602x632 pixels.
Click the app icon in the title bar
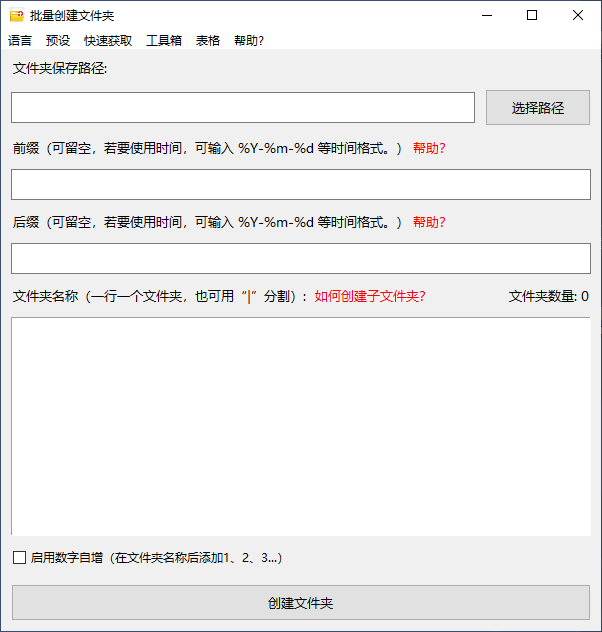click(x=16, y=16)
